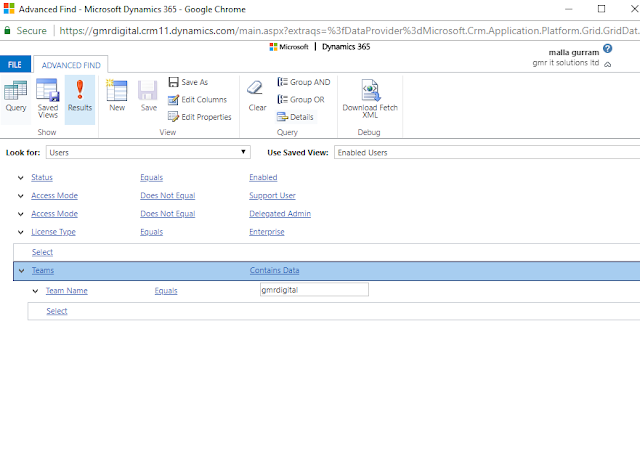Click the Dynamics 365 header text
This screenshot has width=640, height=475.
coord(346,47)
